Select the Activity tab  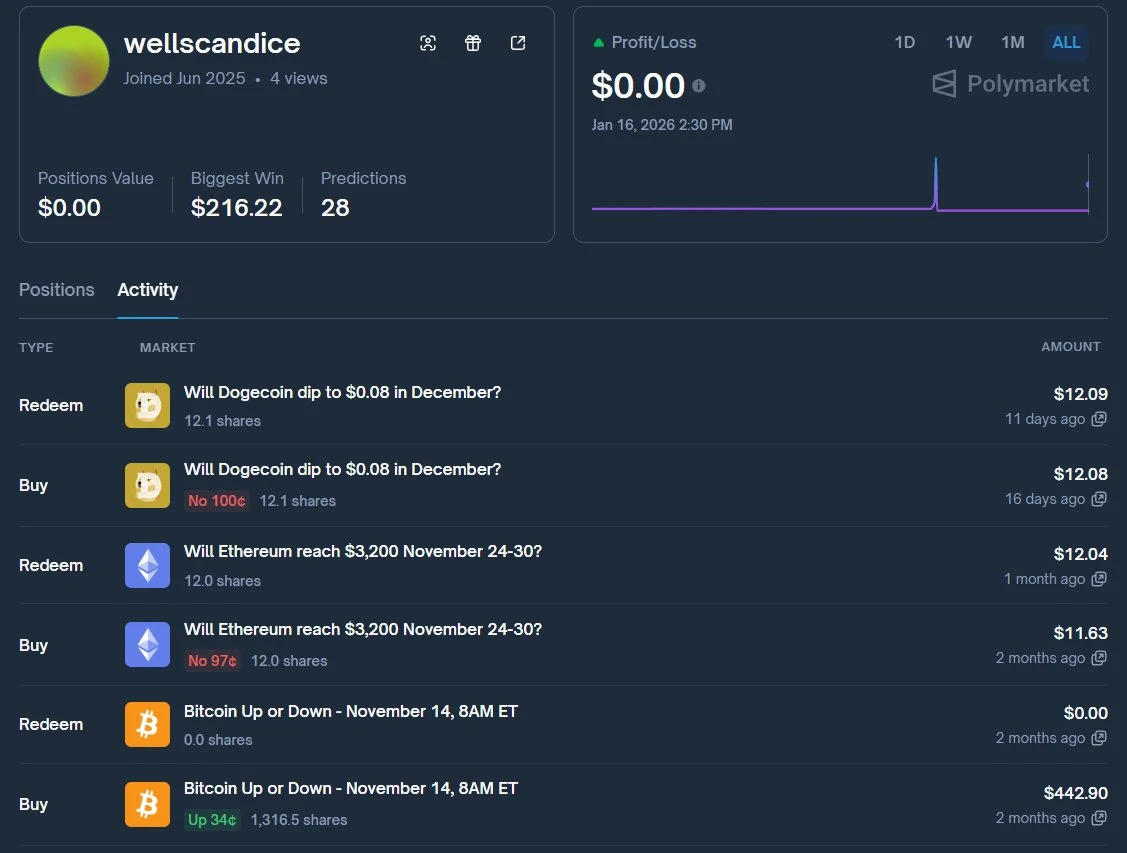click(147, 290)
